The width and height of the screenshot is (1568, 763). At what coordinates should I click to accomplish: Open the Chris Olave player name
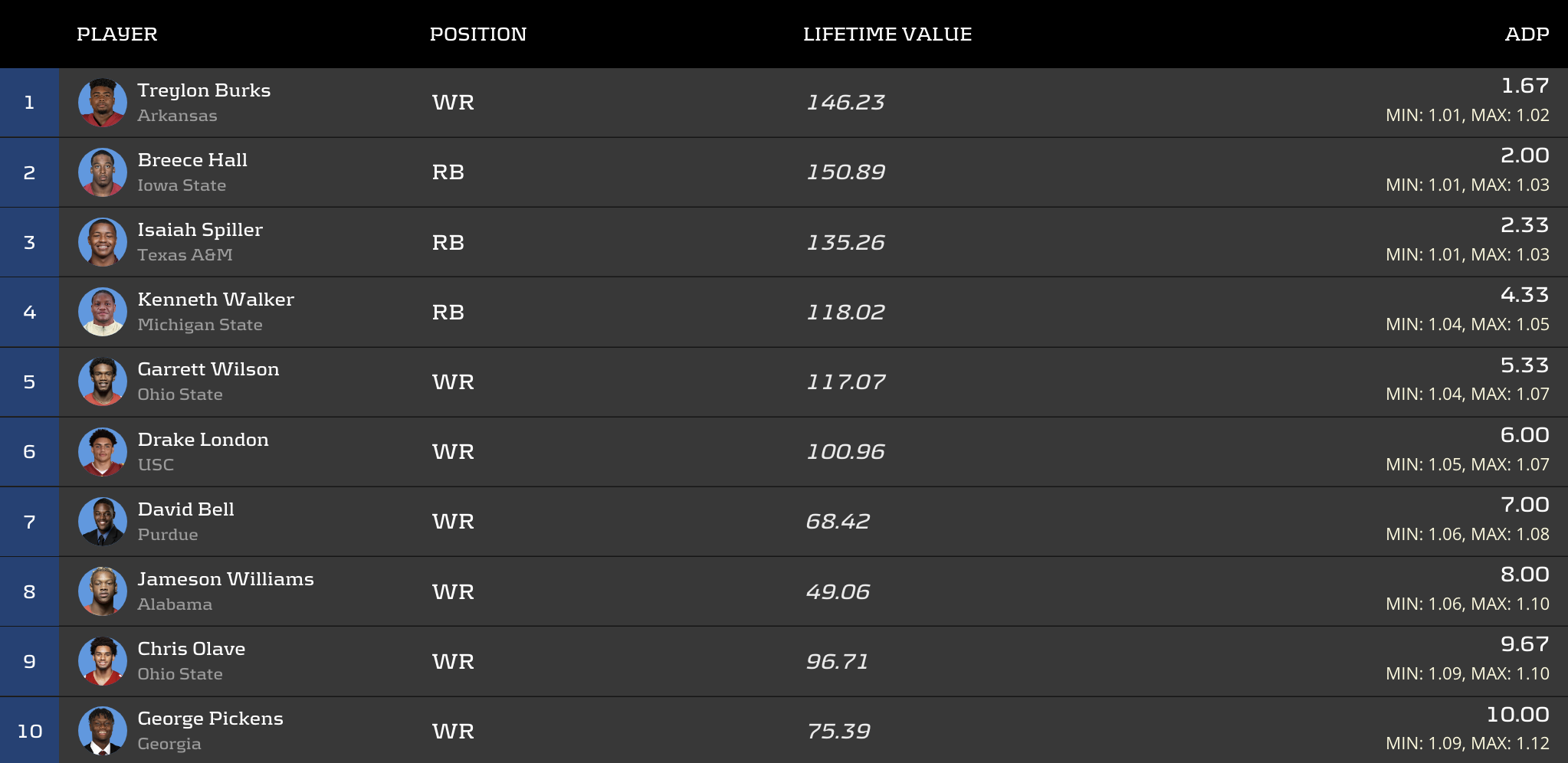tap(192, 649)
